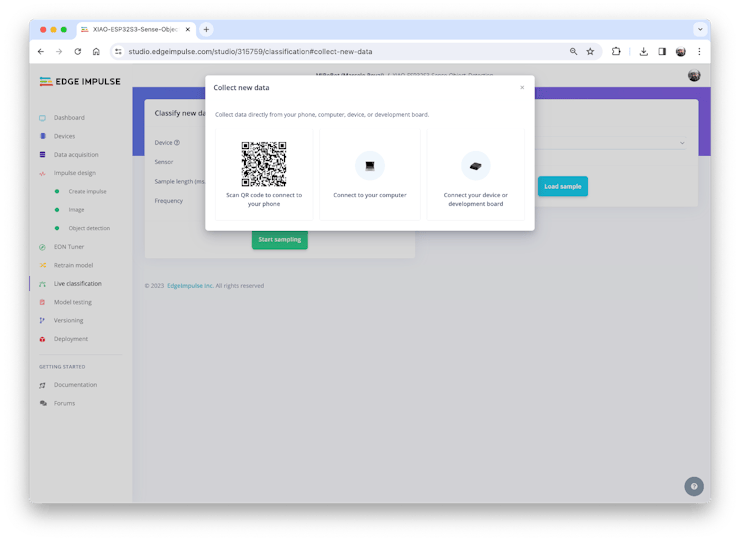Select Live classification in sidebar
This screenshot has width=740, height=541.
pos(77,283)
